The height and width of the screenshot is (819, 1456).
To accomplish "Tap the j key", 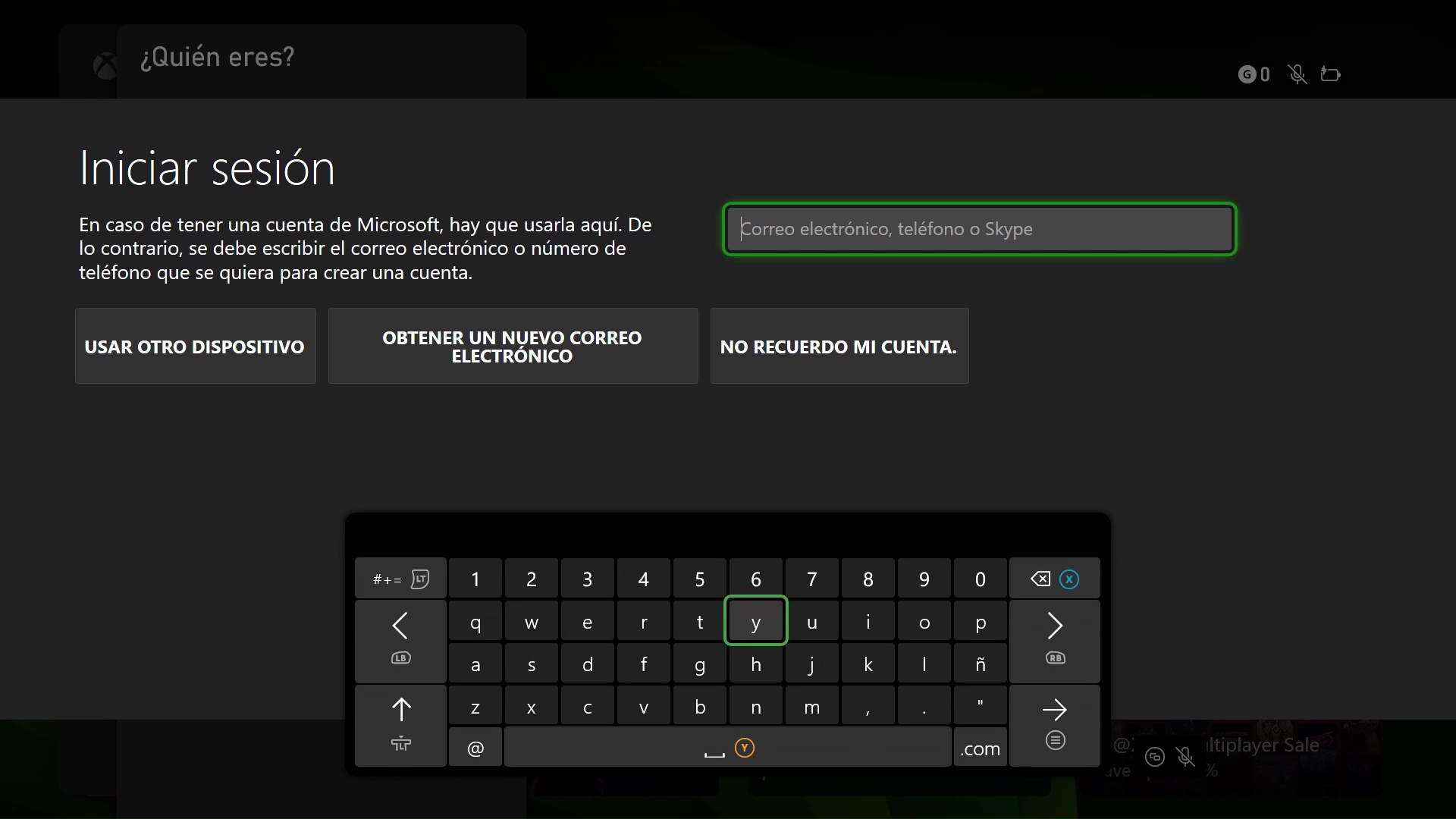I will point(812,664).
